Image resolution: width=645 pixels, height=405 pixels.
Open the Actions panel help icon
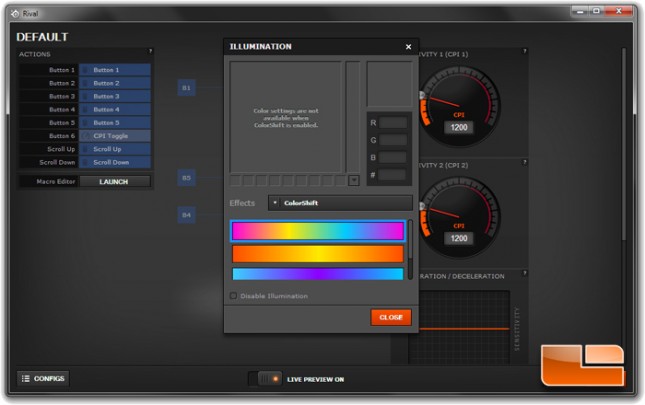pyautogui.click(x=150, y=51)
